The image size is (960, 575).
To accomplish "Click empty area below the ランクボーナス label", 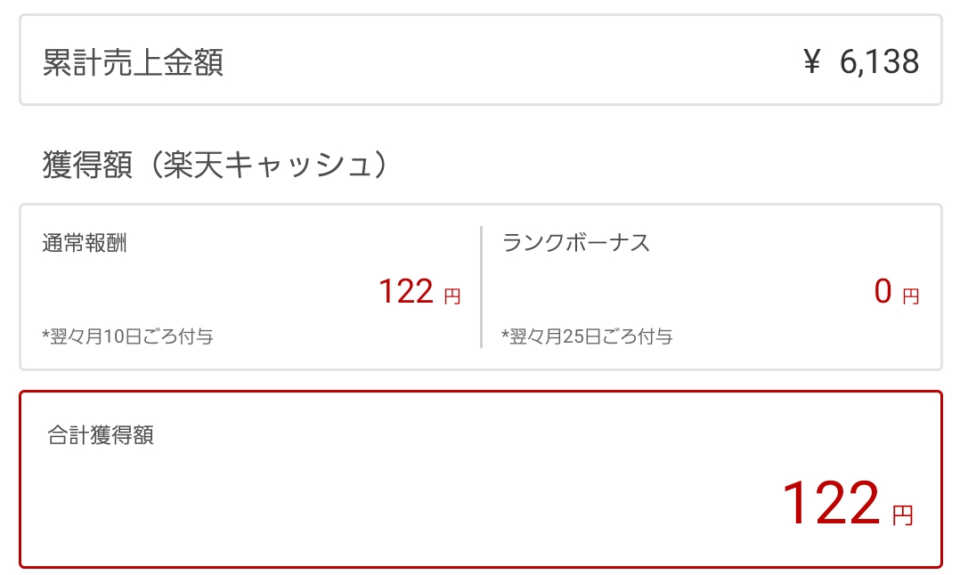I will click(650, 292).
